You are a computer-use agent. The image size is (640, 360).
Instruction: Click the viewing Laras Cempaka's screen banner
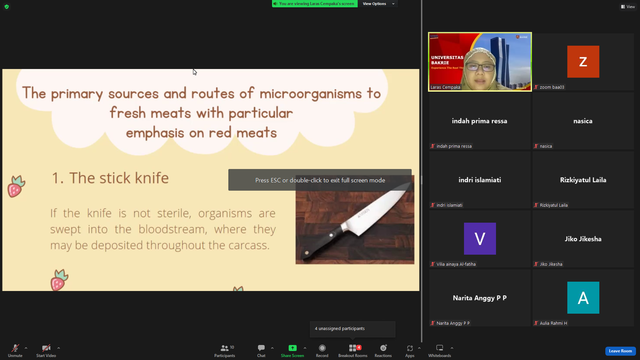click(315, 4)
